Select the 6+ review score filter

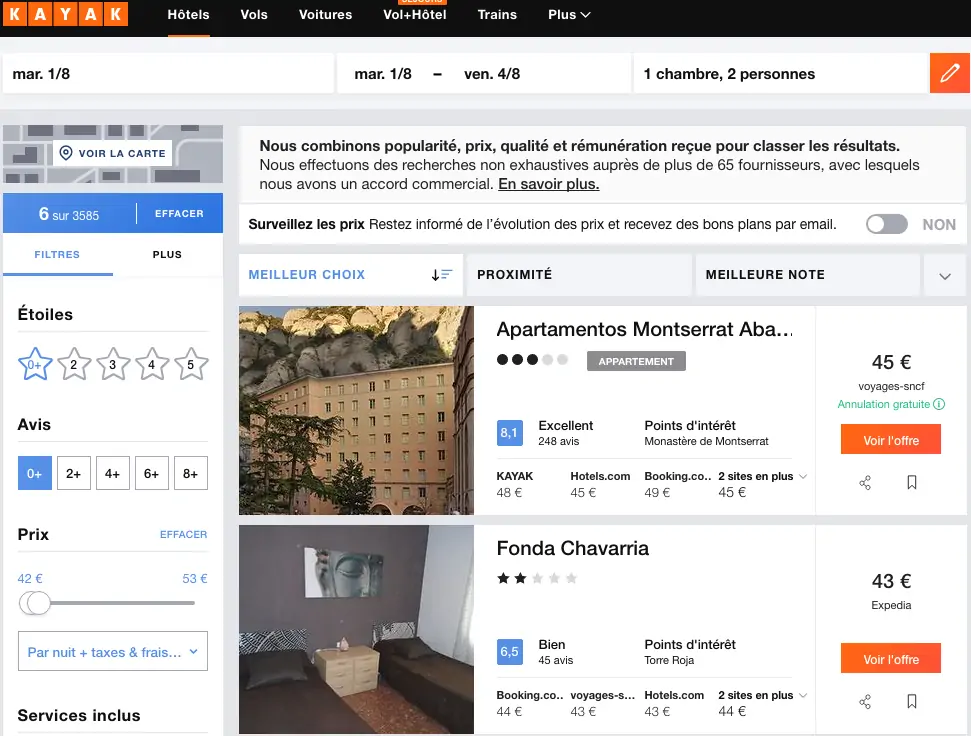point(152,474)
